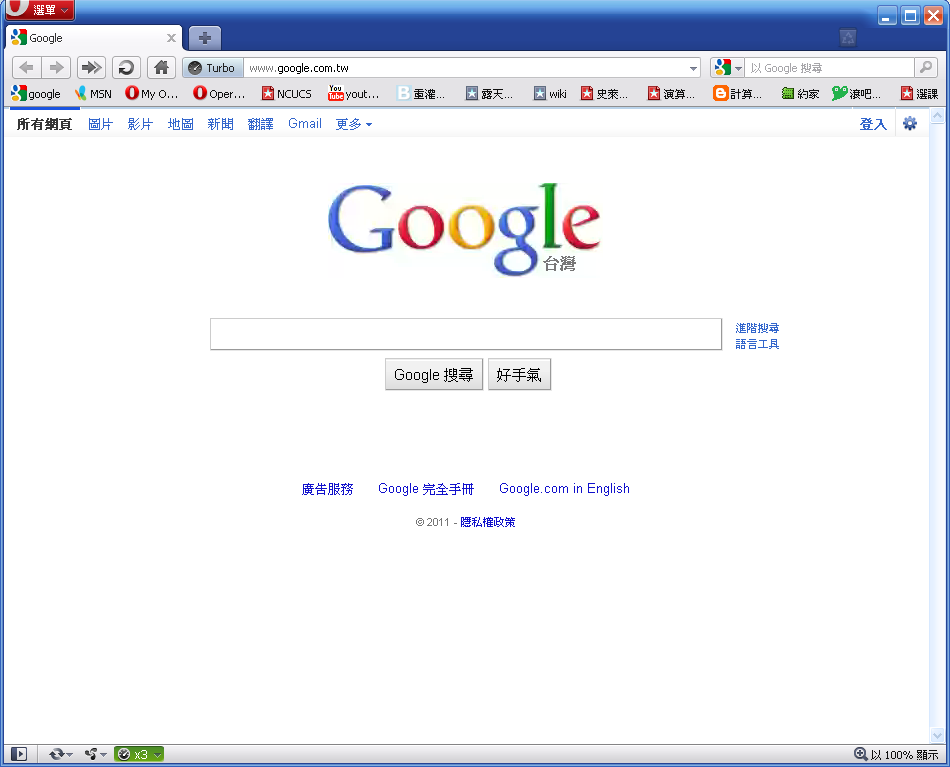Image resolution: width=950 pixels, height=767 pixels.
Task: Open the 進階搜尋 advanced search link
Action: 757,328
